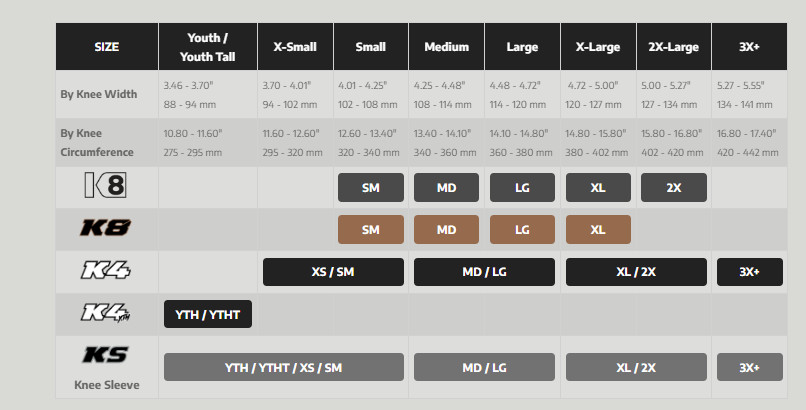Screen dimensions: 806x410
Task: Click the 12.60 - 13.40" circumference value
Action: pos(367,133)
